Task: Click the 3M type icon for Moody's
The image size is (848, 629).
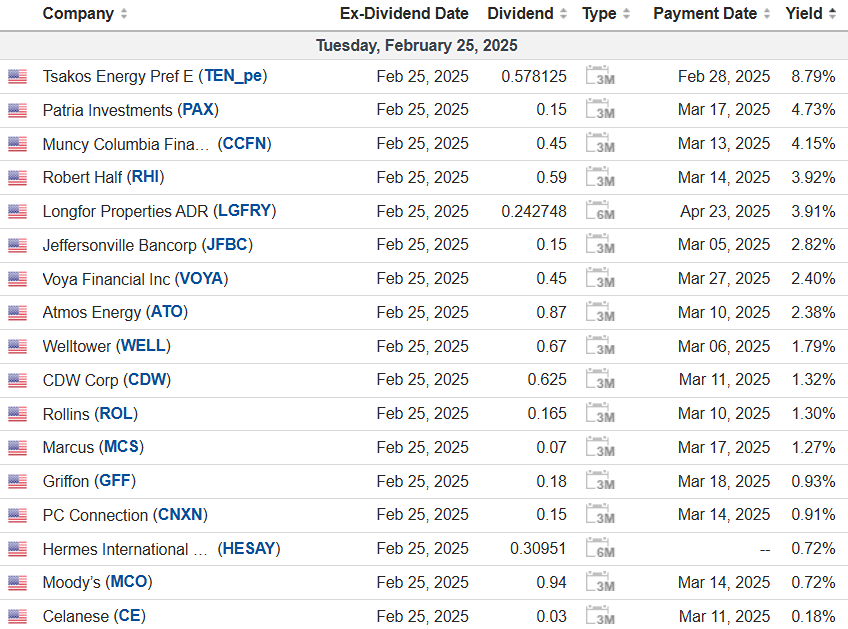Action: pos(600,583)
